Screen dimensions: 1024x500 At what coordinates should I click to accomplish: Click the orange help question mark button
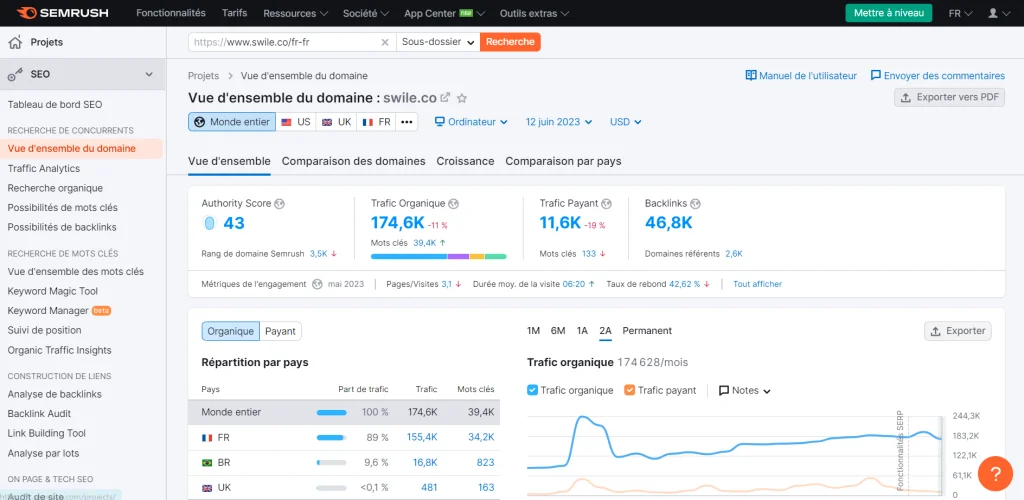click(x=995, y=474)
